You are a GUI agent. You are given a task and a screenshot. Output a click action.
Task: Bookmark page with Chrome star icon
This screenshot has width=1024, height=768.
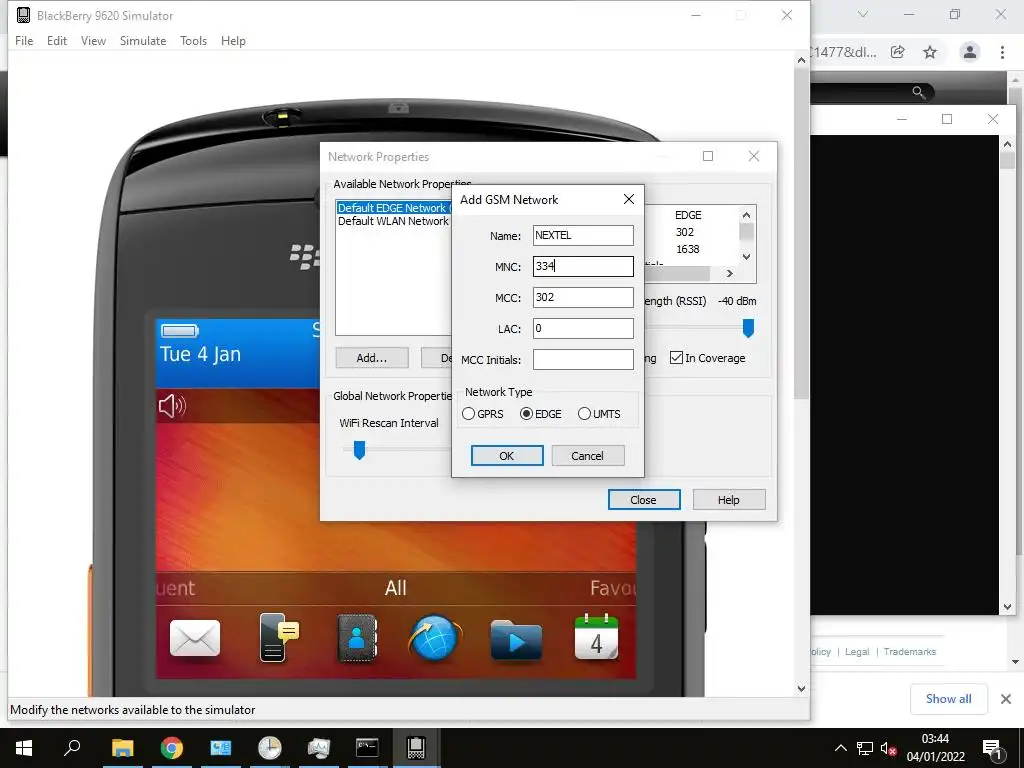pos(930,52)
